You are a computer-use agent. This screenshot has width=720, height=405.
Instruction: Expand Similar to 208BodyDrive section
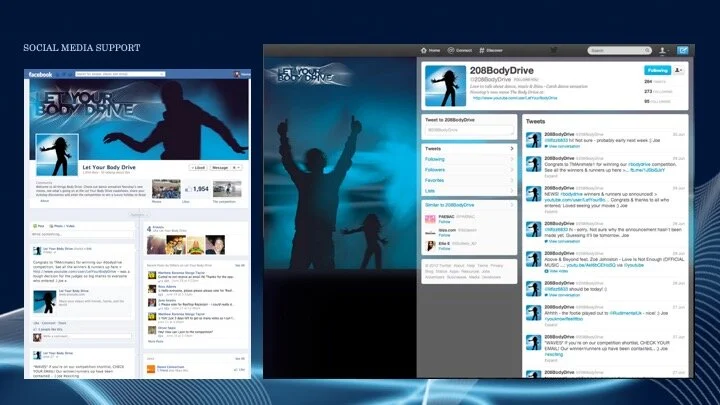coord(469,205)
